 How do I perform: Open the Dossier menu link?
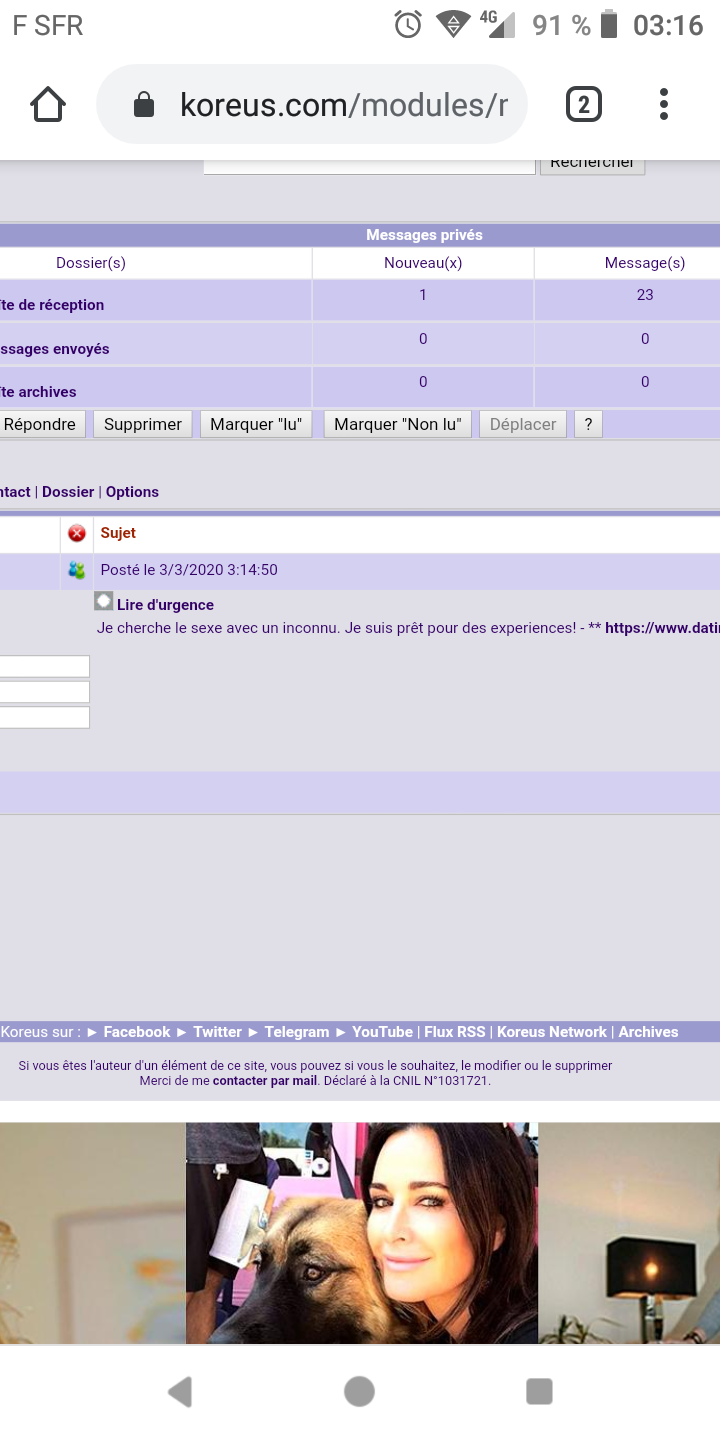(68, 492)
